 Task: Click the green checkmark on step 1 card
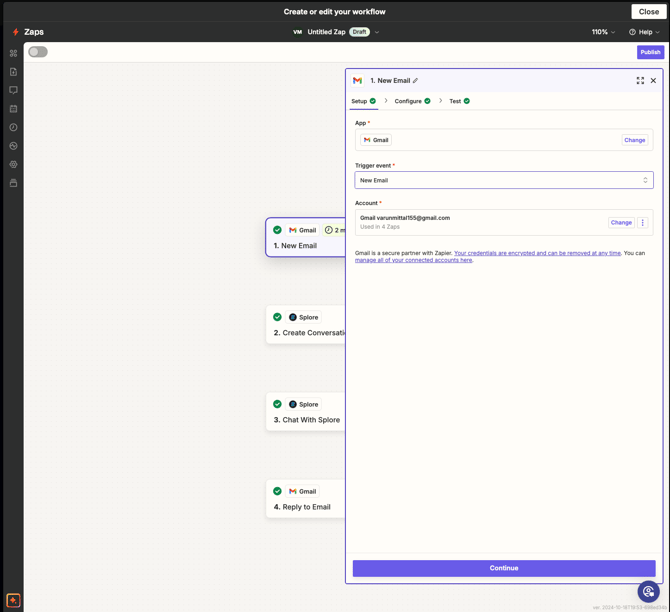point(277,230)
